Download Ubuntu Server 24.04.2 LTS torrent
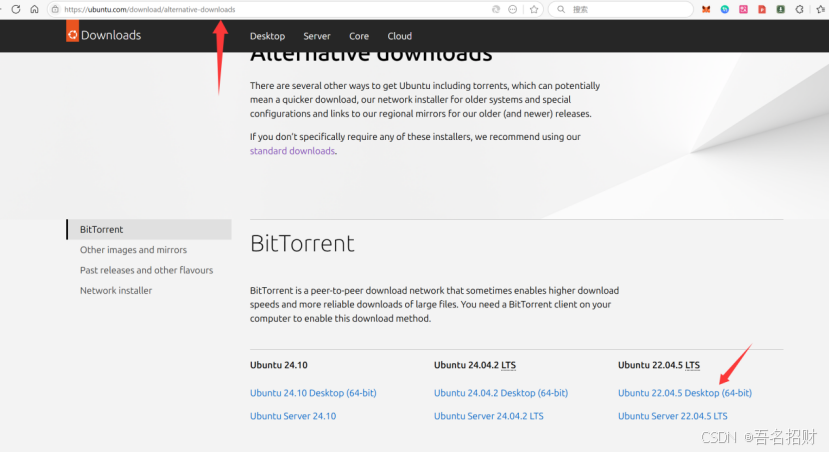This screenshot has width=829, height=453. pyautogui.click(x=489, y=416)
